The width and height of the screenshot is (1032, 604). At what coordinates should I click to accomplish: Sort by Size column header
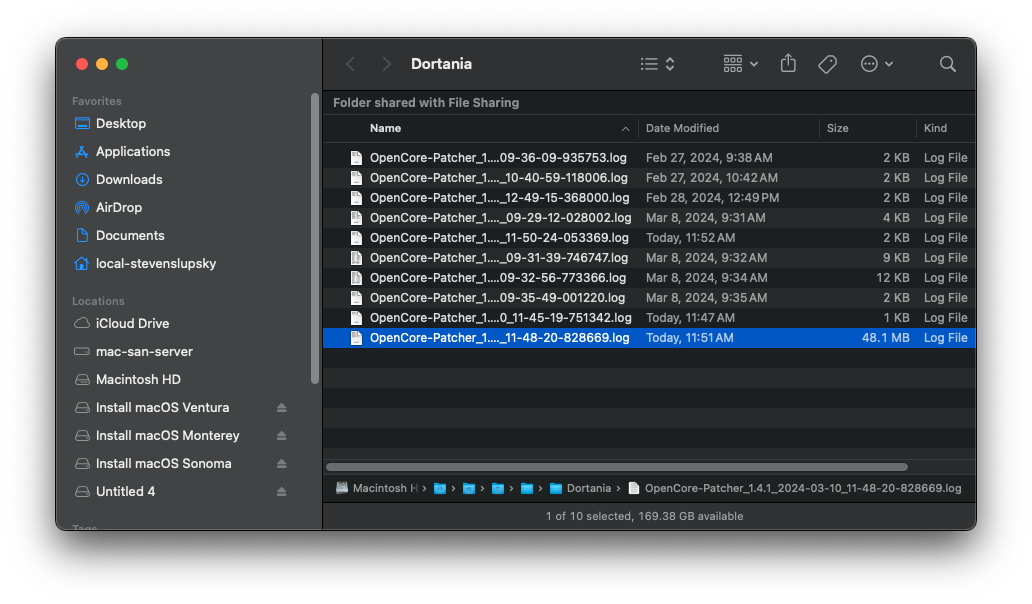point(837,128)
